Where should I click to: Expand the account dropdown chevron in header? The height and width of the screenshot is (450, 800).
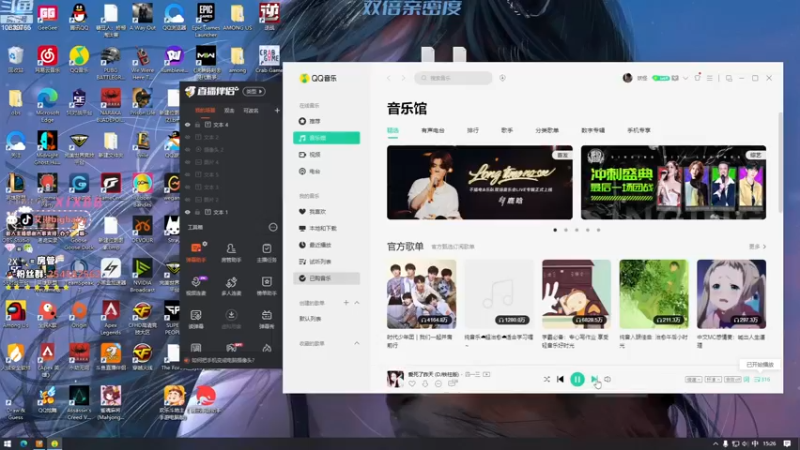[685, 78]
